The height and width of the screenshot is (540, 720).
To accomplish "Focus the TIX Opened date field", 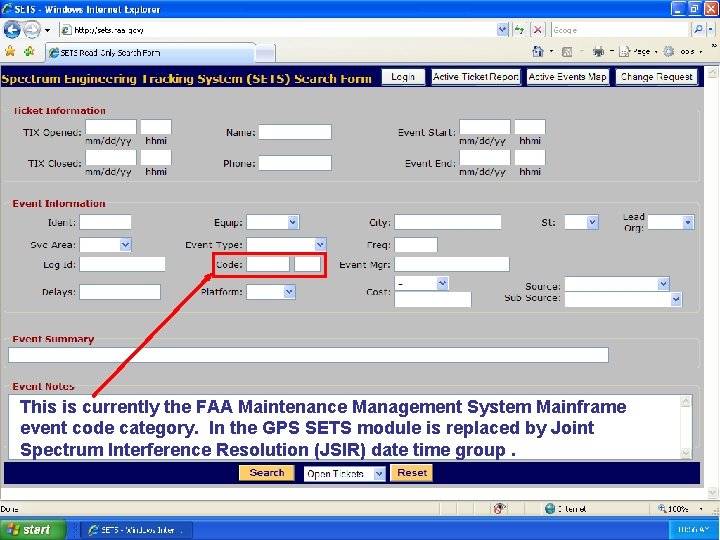I will pos(111,127).
